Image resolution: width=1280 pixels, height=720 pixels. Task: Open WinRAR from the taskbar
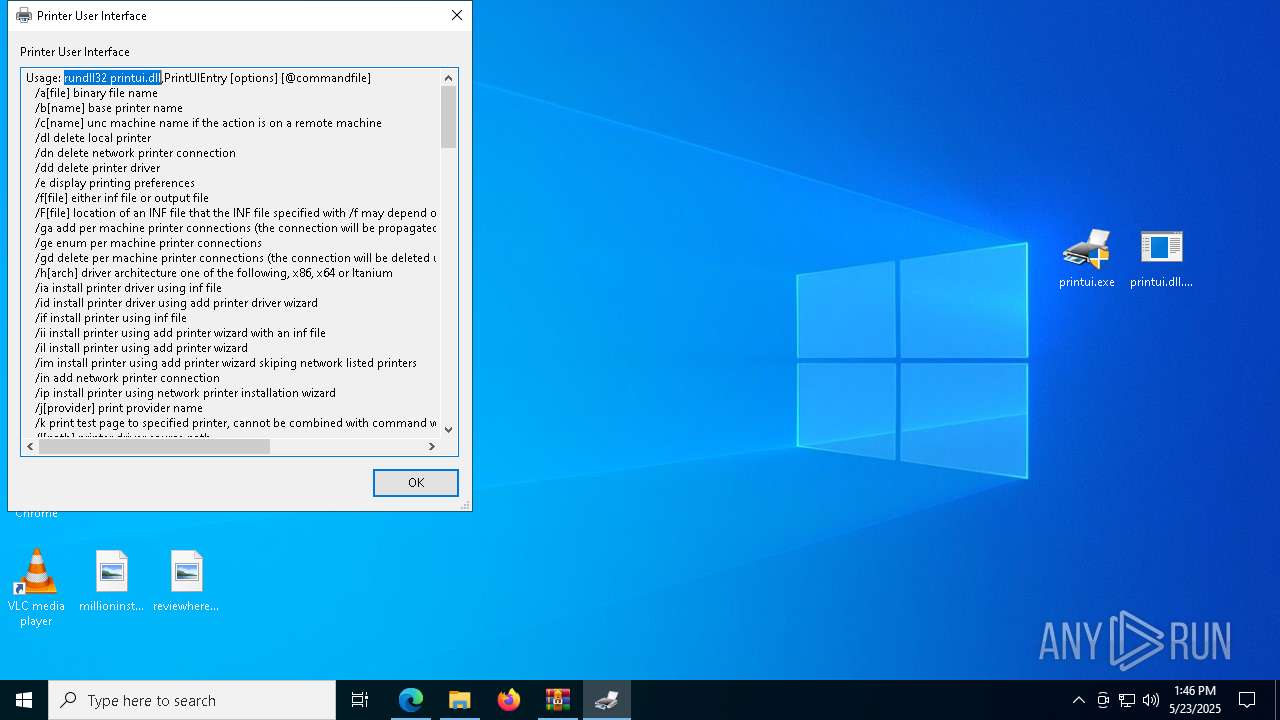[558, 700]
